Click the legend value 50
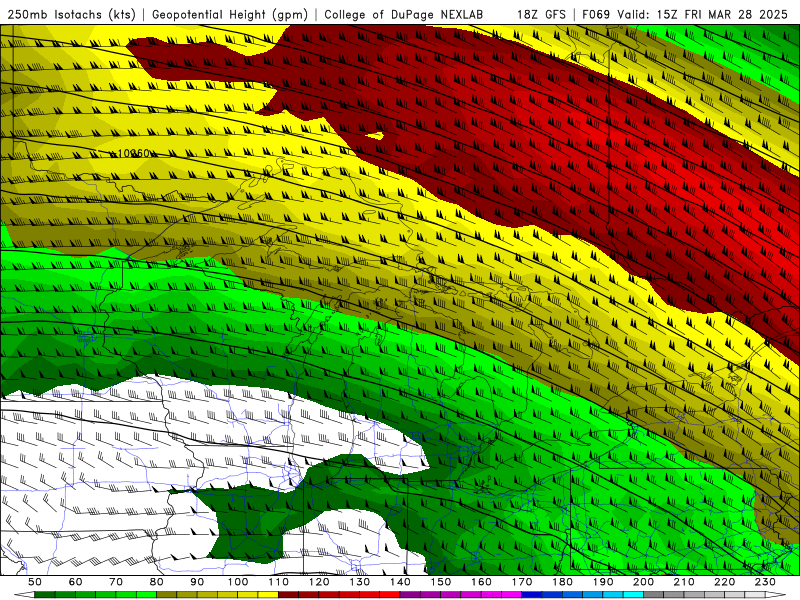800x600 pixels. (35, 582)
